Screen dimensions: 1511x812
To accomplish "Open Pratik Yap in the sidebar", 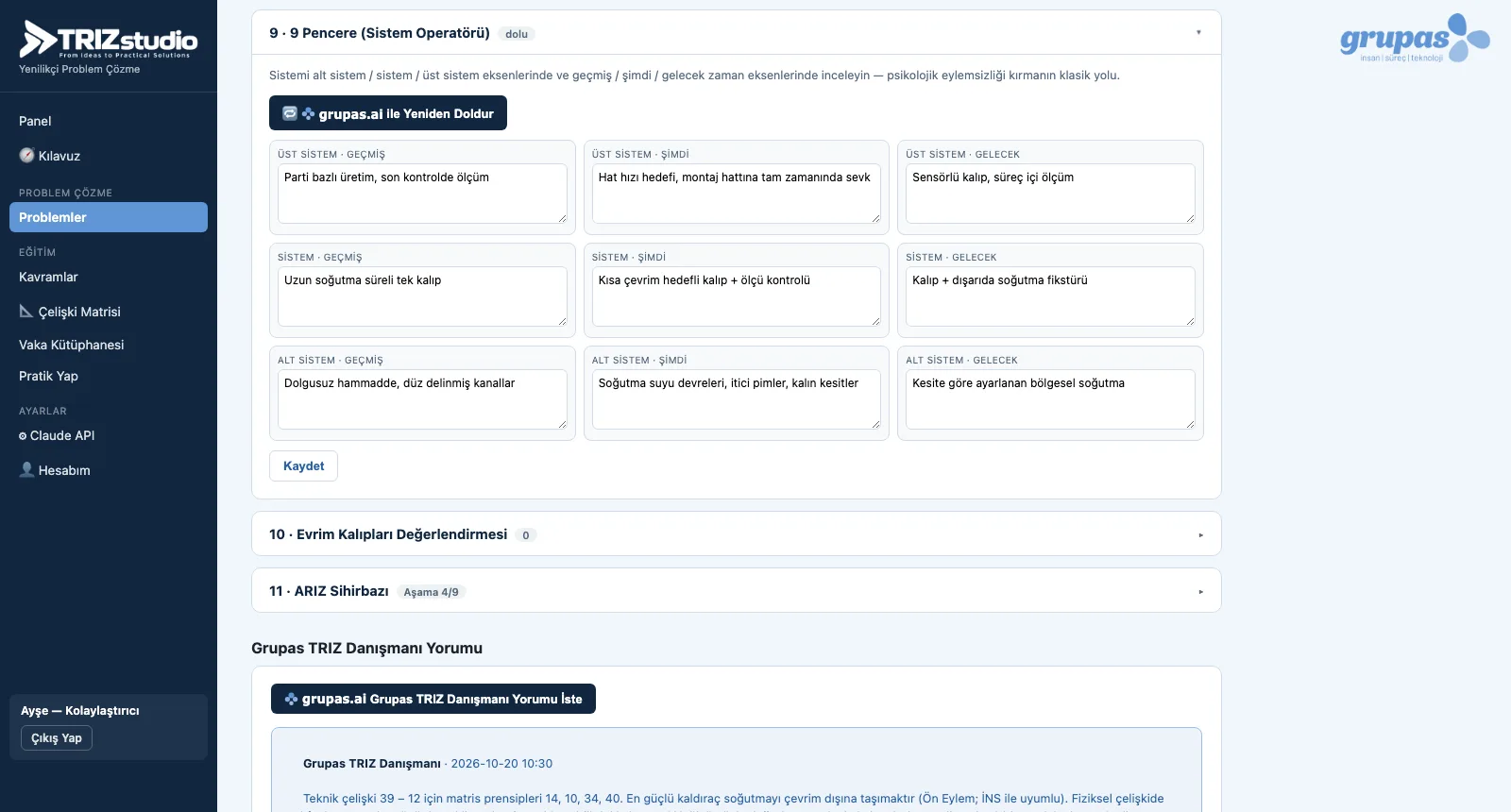I will pyautogui.click(x=109, y=376).
